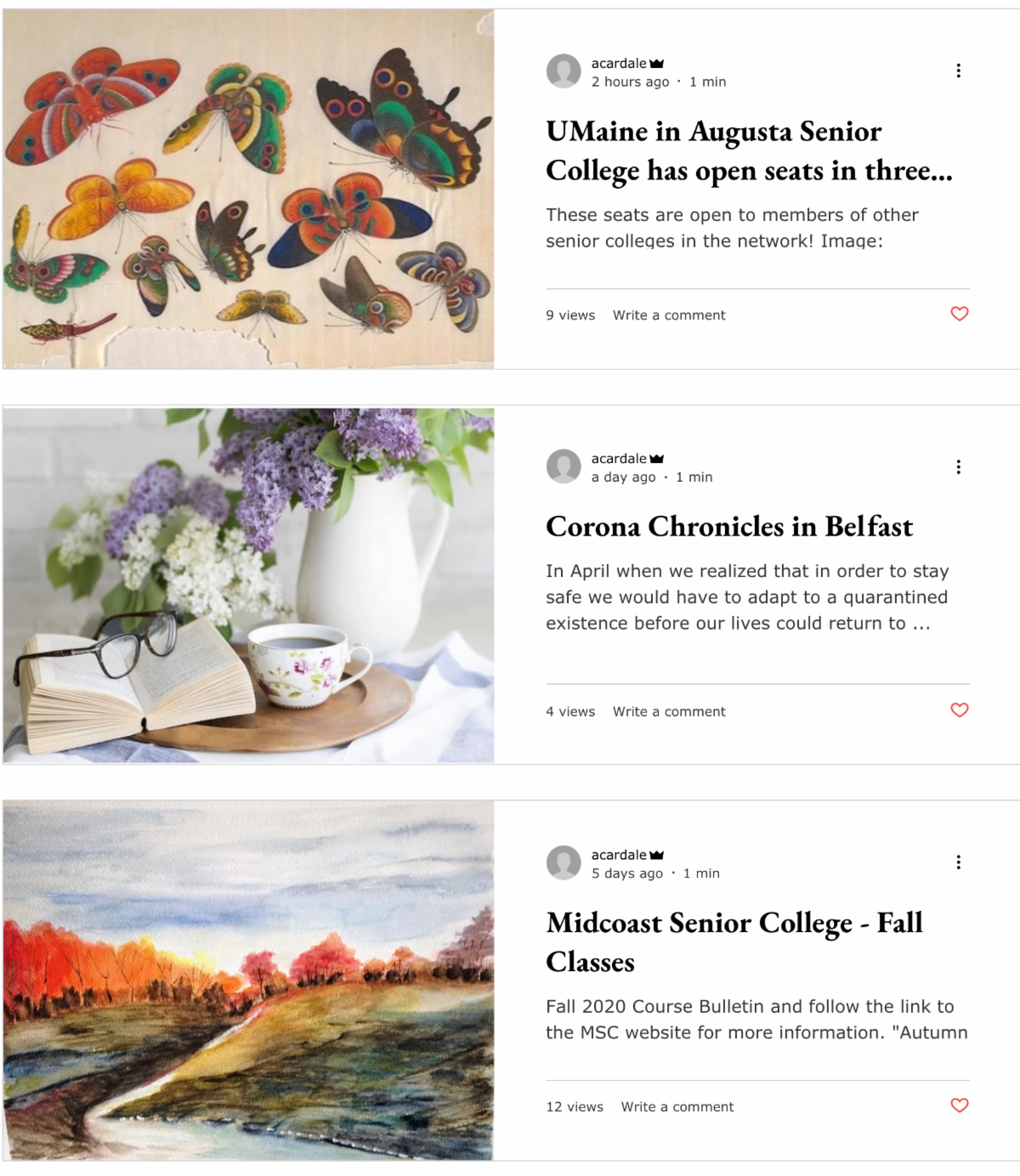
Task: Open more actions menu on UMaine Augusta post
Action: pyautogui.click(x=959, y=71)
